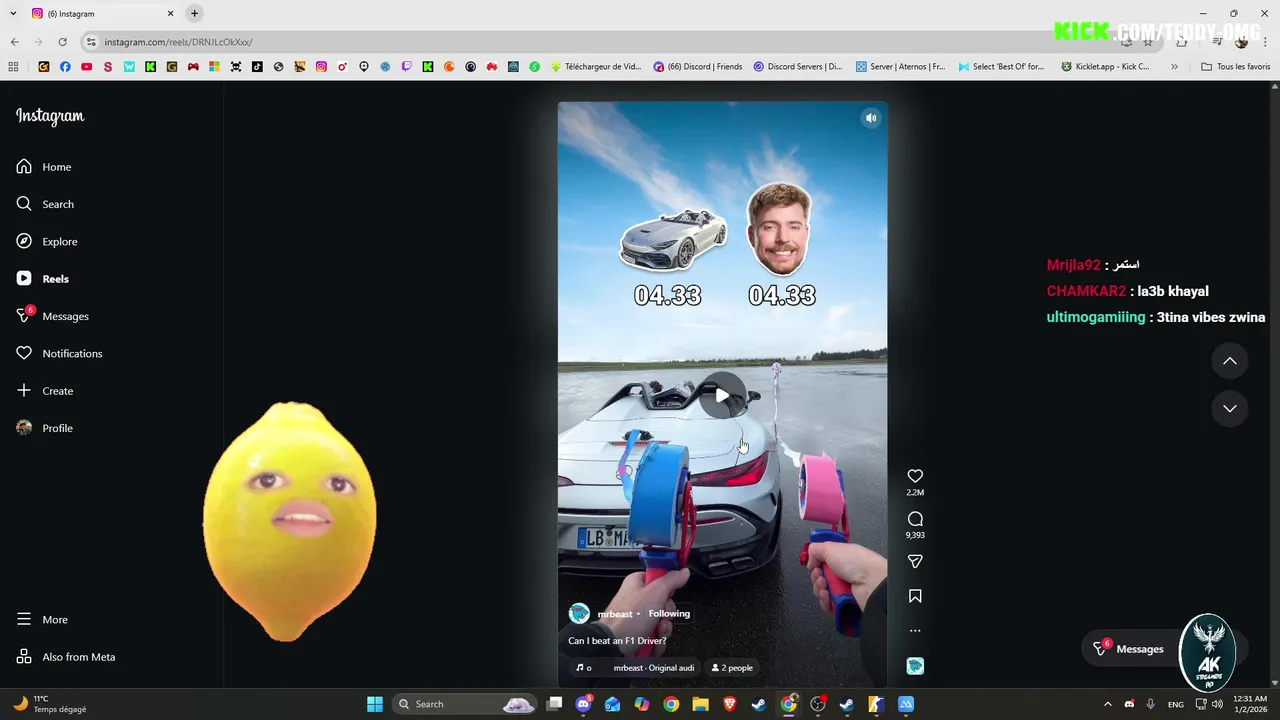The image size is (1280, 720).
Task: Open File Explorer from the taskbar
Action: [x=700, y=704]
